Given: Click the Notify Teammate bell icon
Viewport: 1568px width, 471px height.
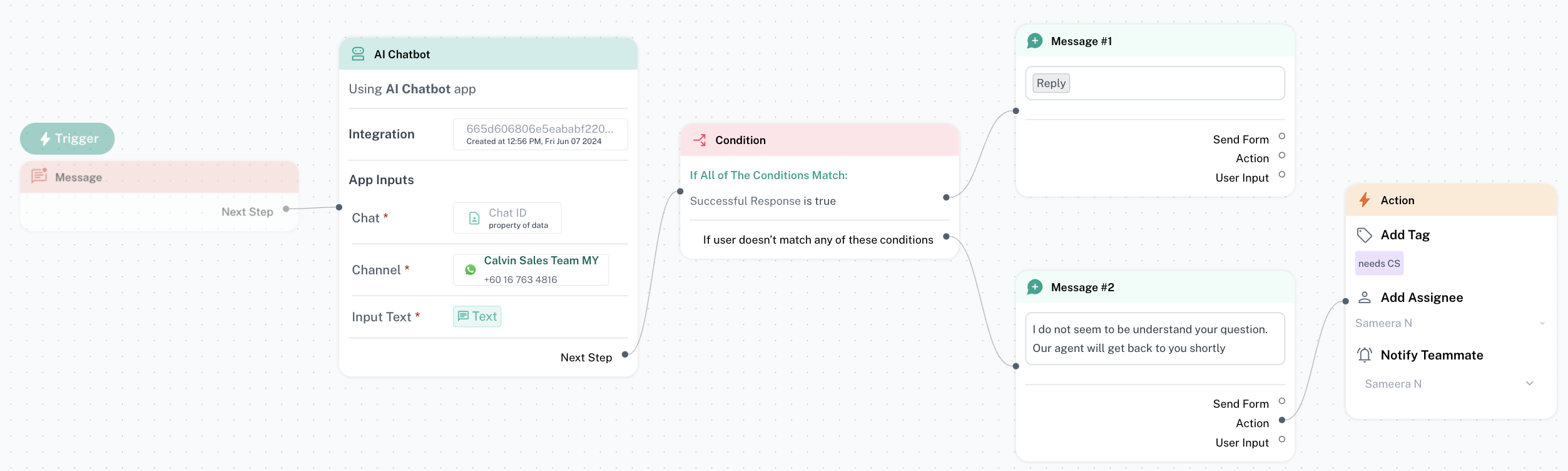Looking at the screenshot, I should tap(1365, 355).
